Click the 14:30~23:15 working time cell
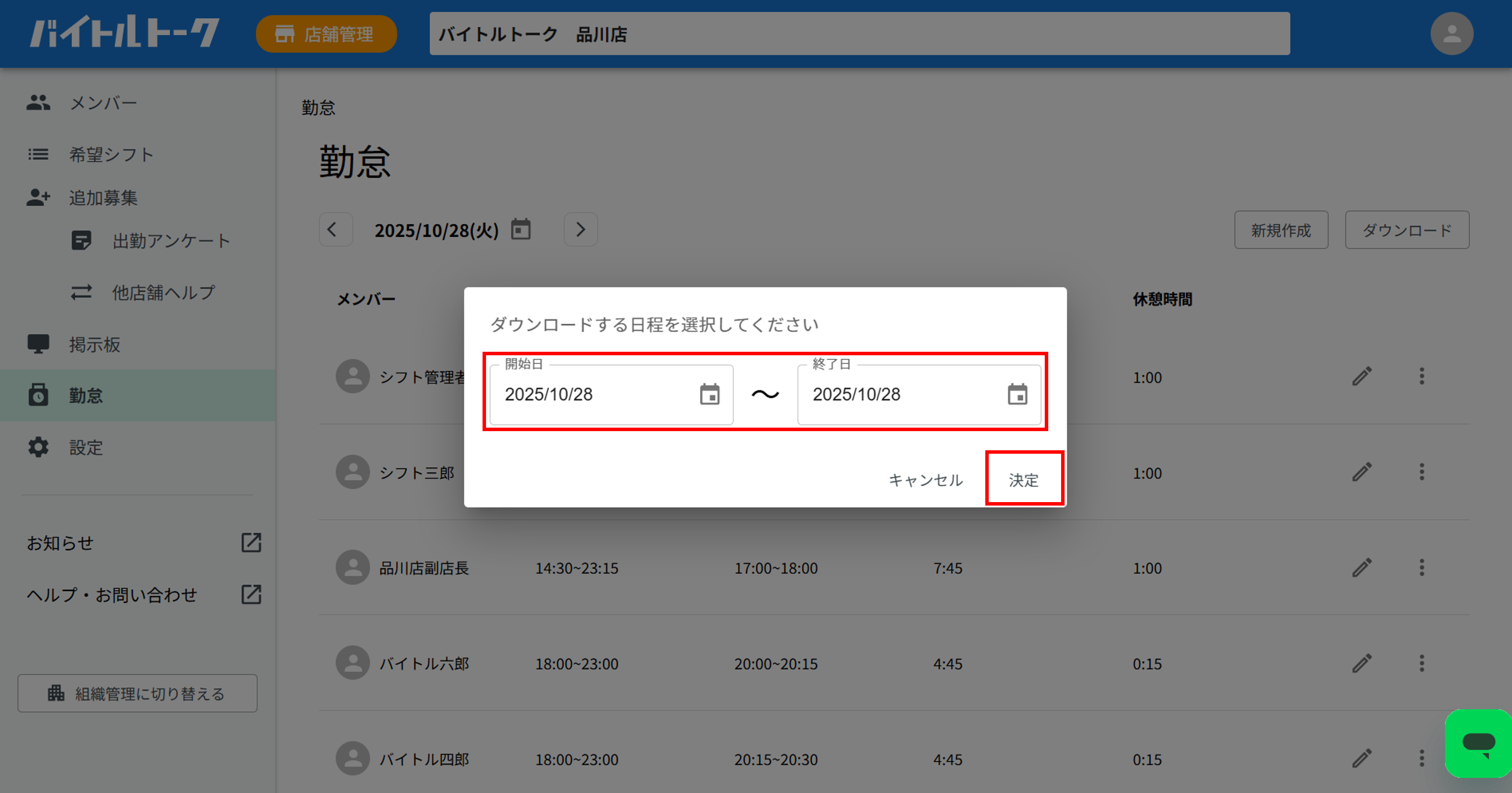 (576, 568)
